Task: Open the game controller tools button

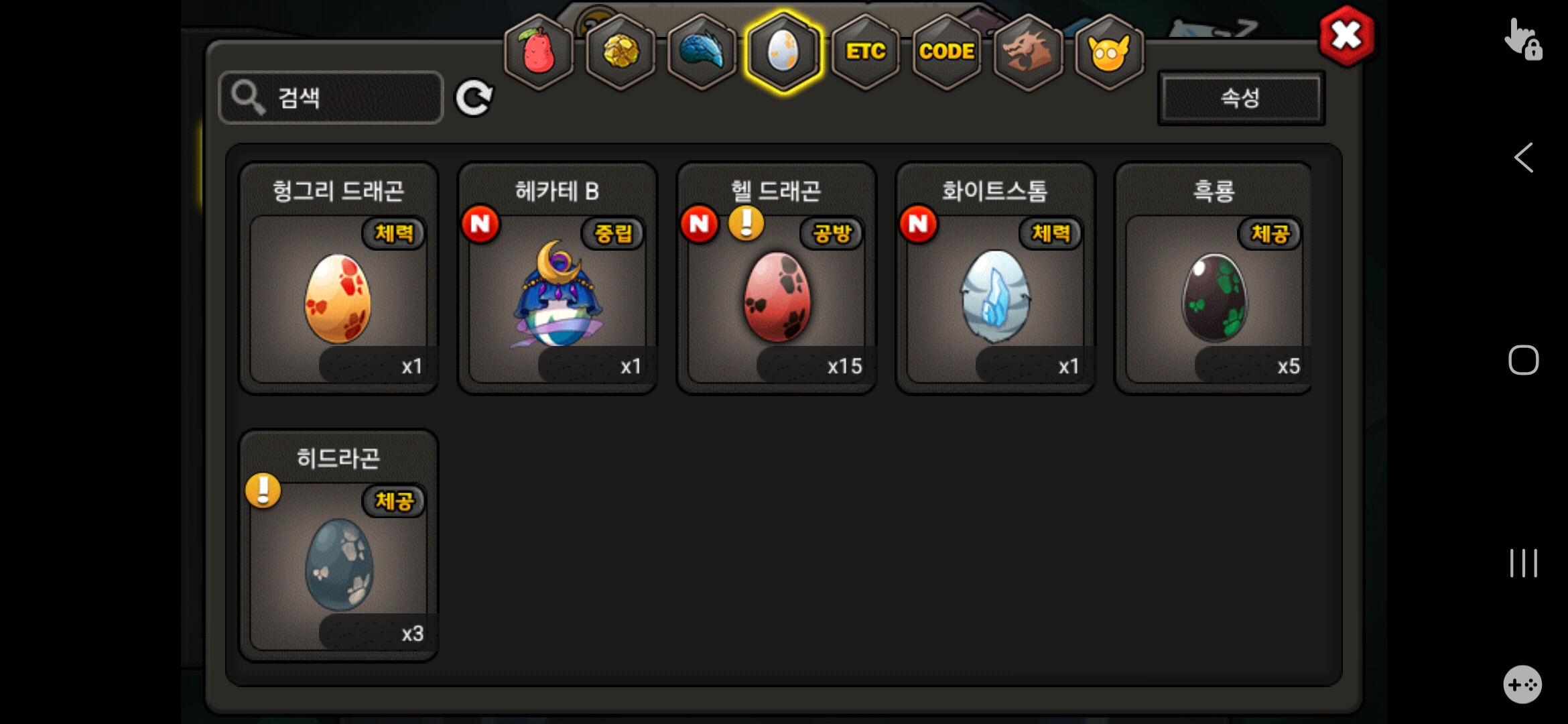Action: point(1522,684)
